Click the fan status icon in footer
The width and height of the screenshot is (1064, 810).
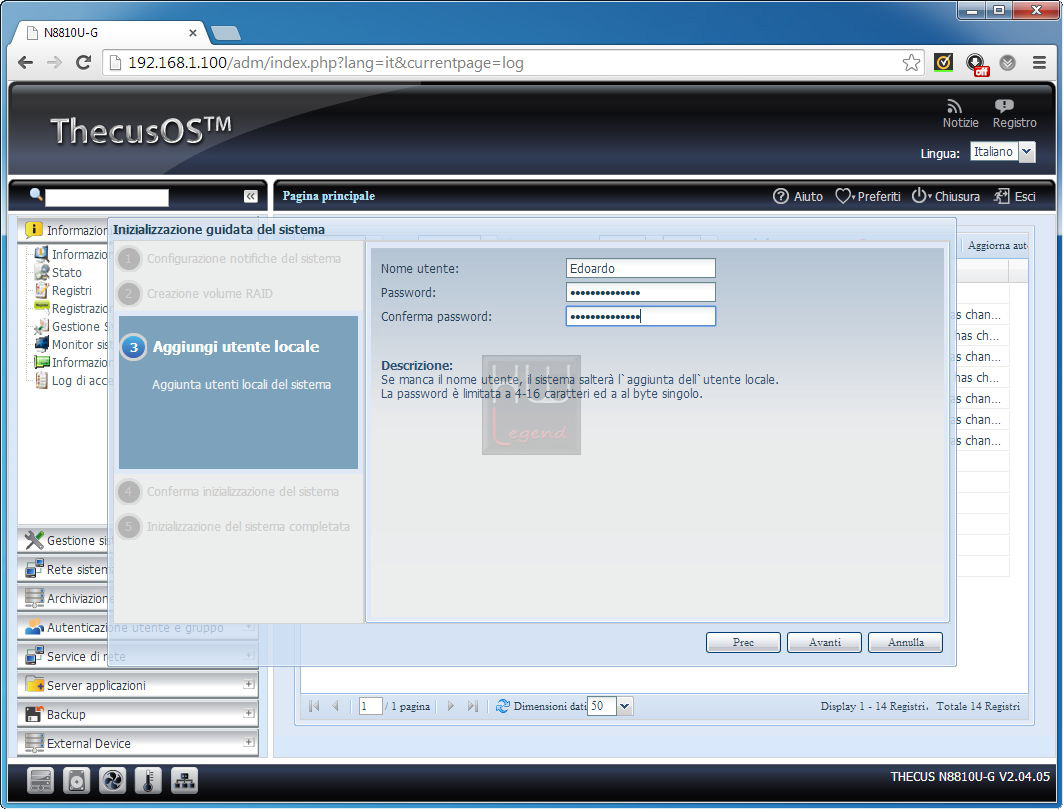(x=112, y=780)
